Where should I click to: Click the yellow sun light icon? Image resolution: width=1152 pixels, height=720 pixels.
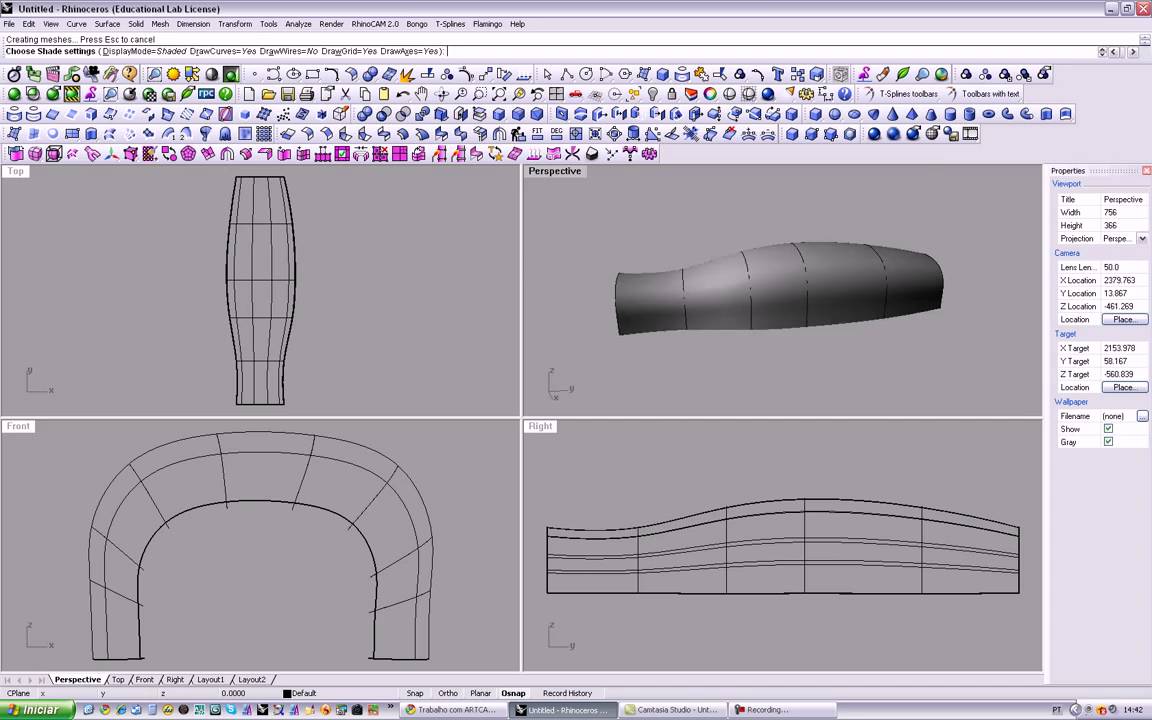click(x=173, y=74)
